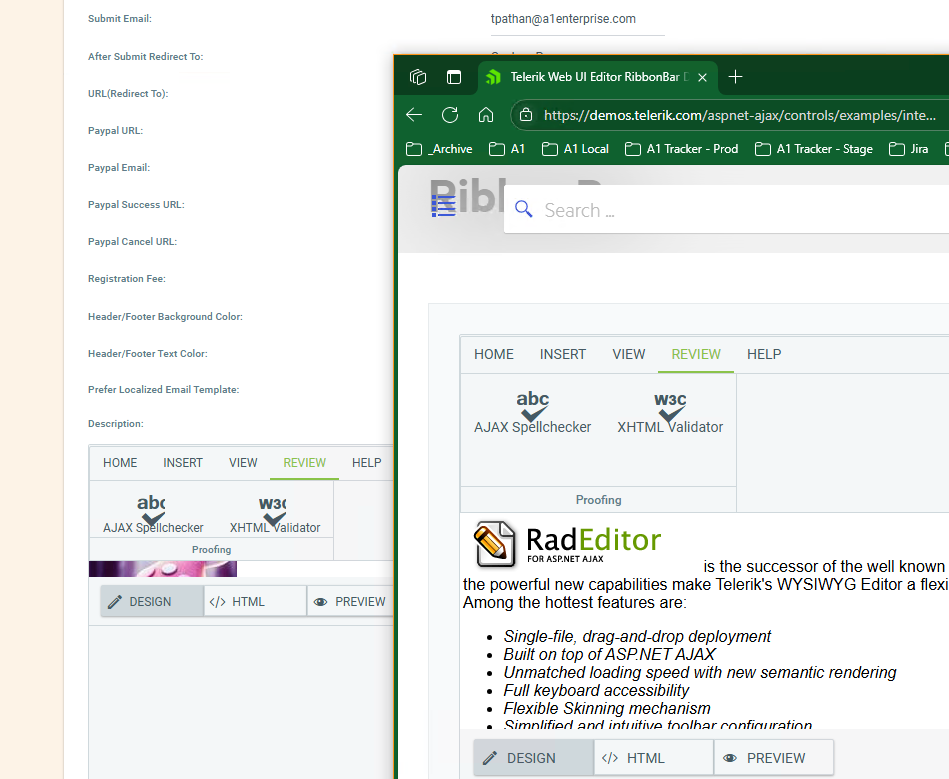Click the 'Full keyboard accessibility' bullet
Screen dimensions: 949x779
pyautogui.click(x=596, y=691)
